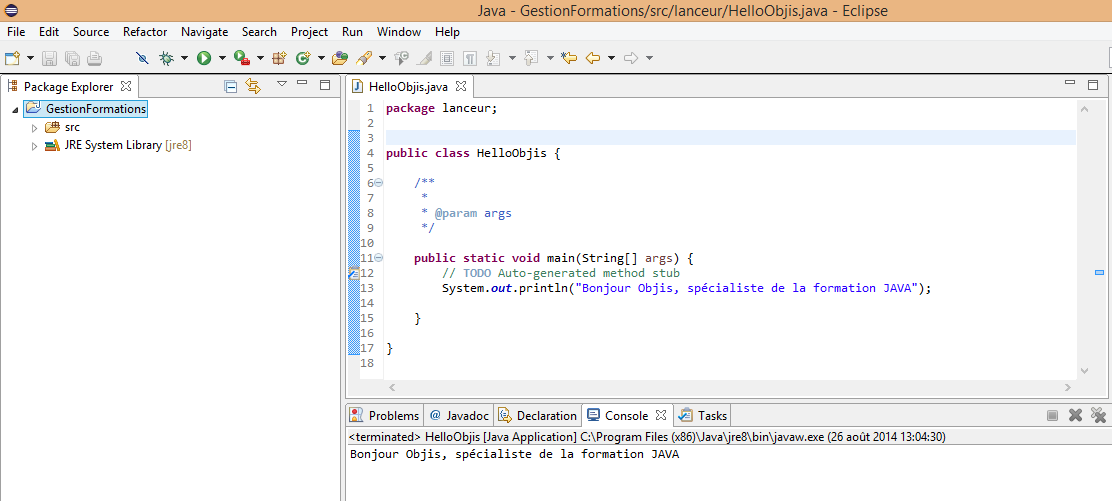Minimize the Package Explorer view
Screen dimensions: 1112x504
(302, 84)
